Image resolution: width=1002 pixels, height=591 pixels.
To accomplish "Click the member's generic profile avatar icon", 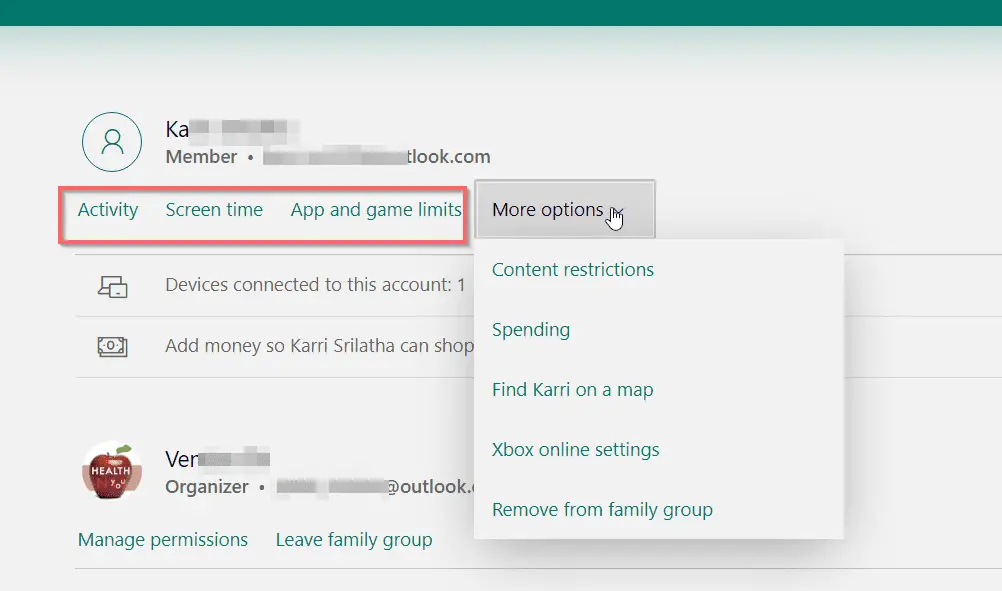I will tap(112, 142).
